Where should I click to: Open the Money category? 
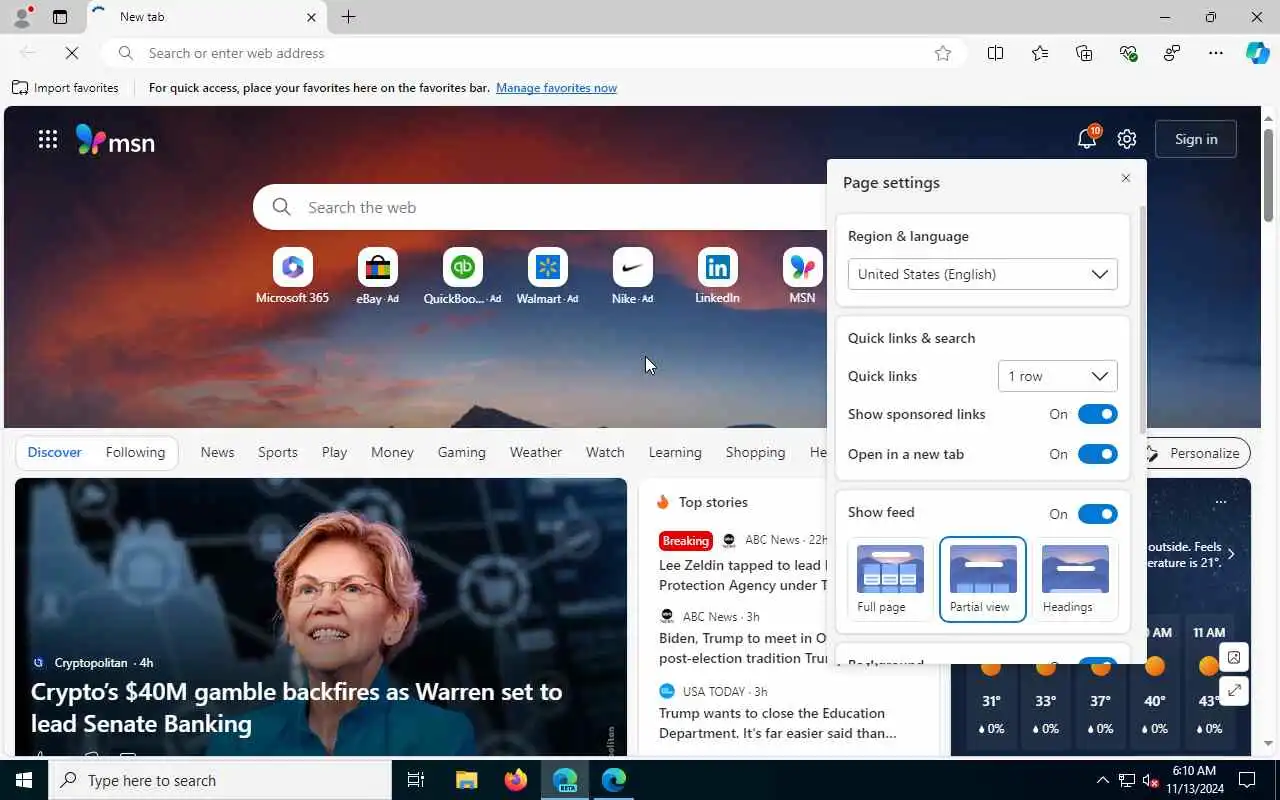392,452
